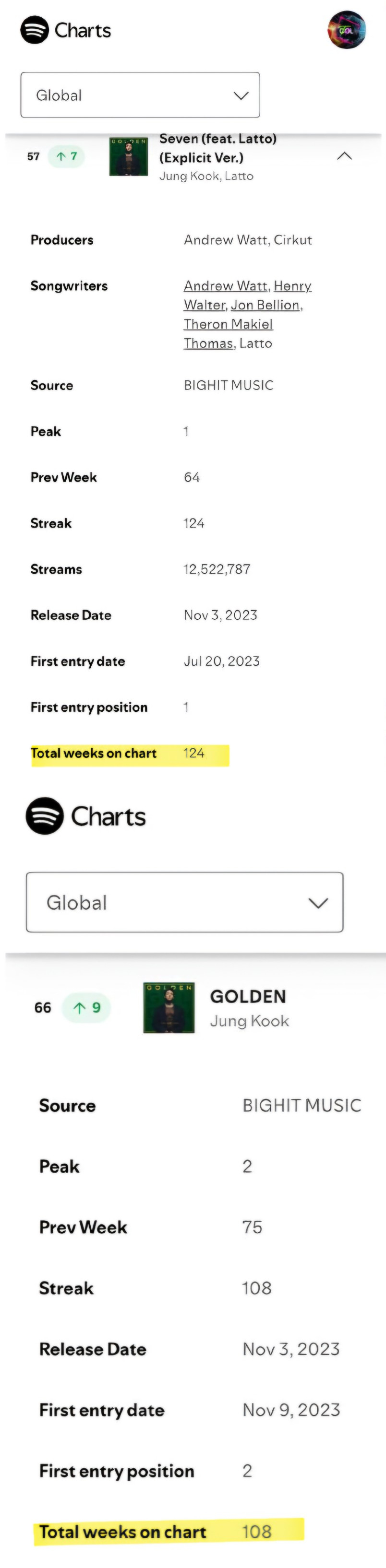Open the lower Global region dropdown

tap(184, 902)
